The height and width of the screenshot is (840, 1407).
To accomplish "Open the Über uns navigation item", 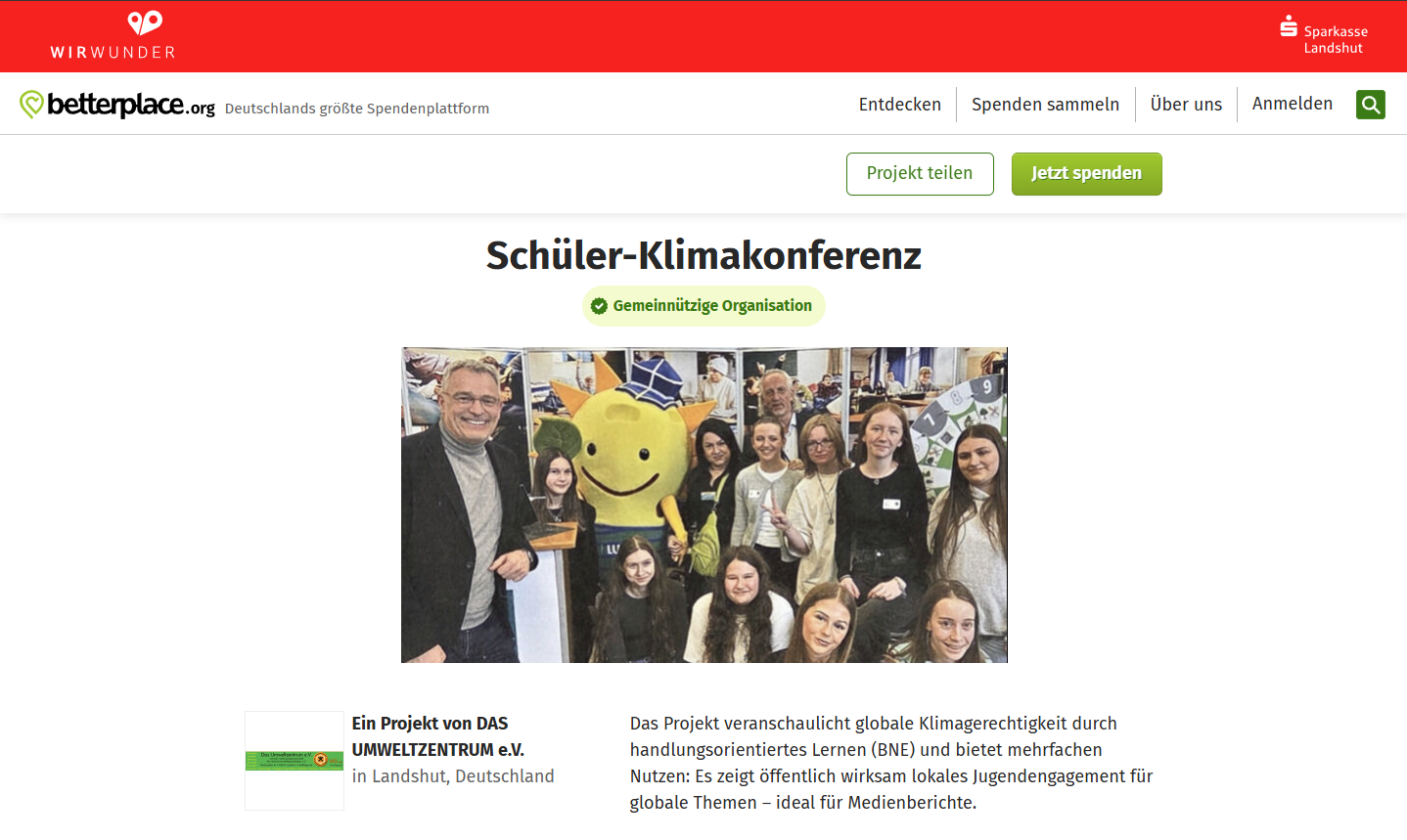I will (x=1186, y=105).
